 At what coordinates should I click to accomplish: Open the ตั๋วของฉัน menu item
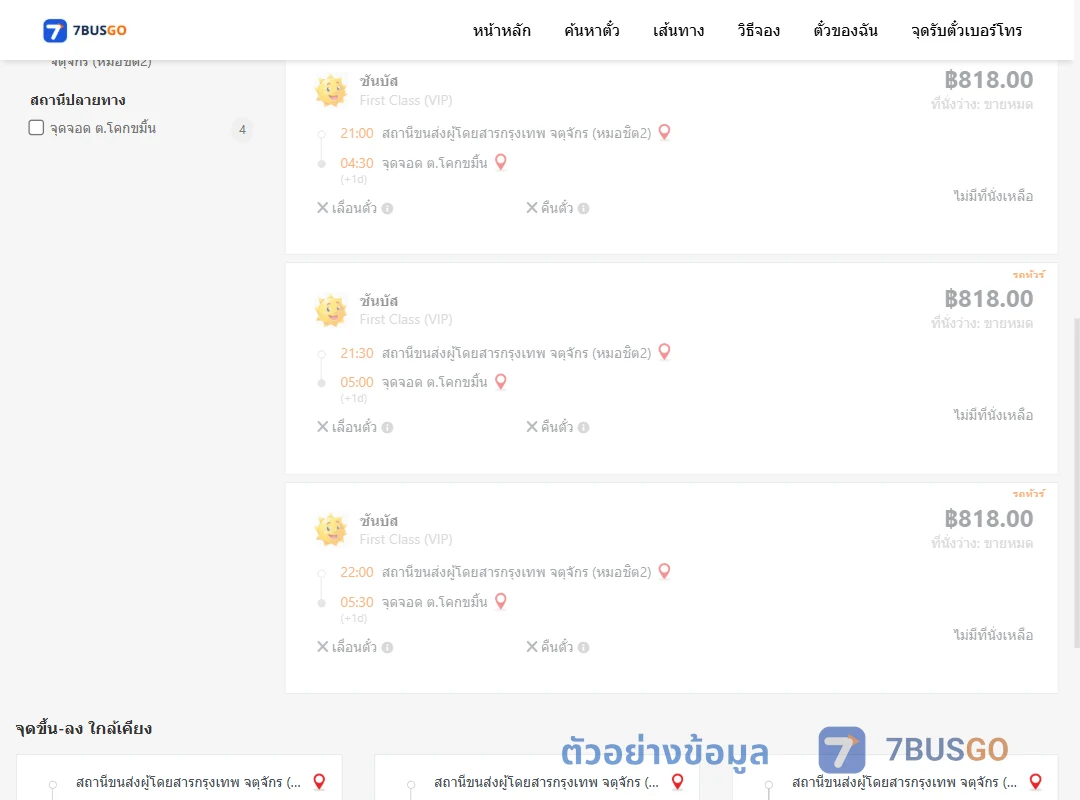coord(845,30)
